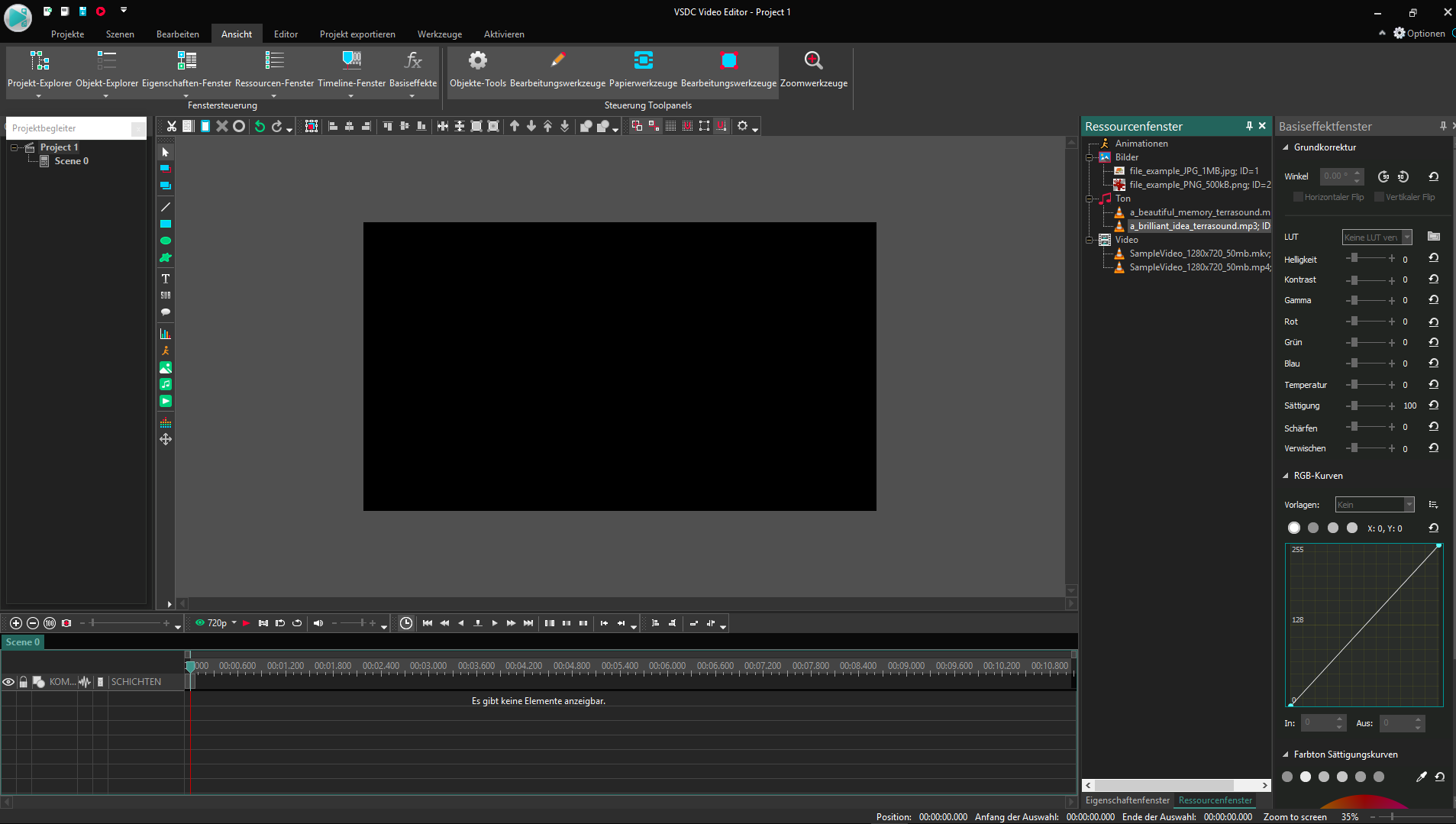1456x824 pixels.
Task: Click the Basiseffekte fx icon
Action: [x=412, y=61]
